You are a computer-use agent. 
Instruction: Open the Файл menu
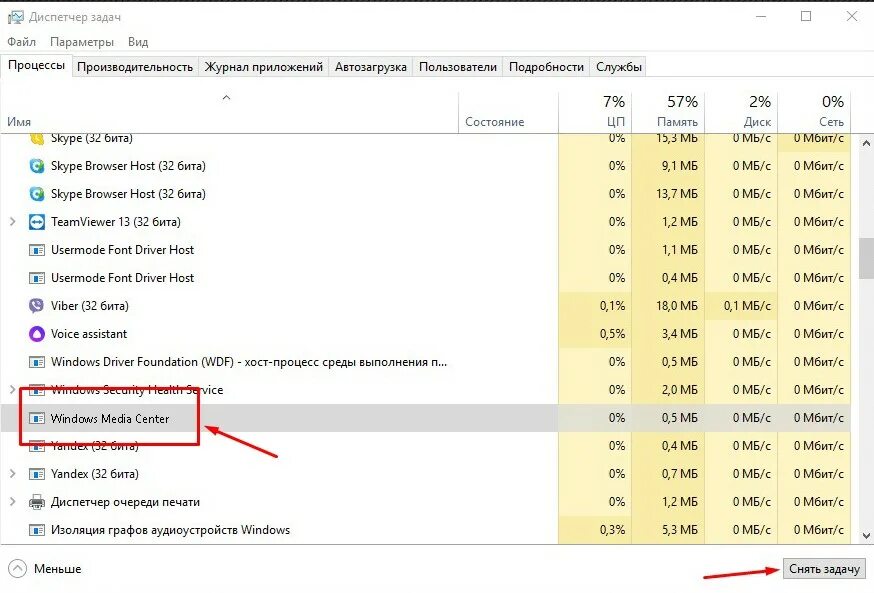(x=21, y=42)
